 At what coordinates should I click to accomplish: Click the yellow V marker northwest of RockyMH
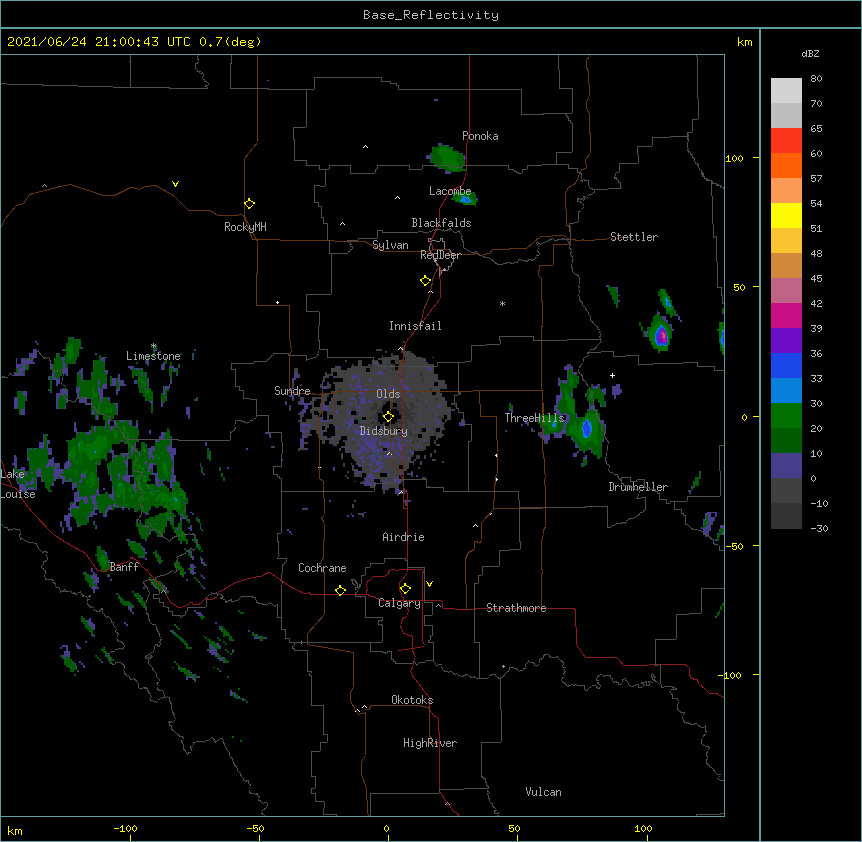click(175, 184)
